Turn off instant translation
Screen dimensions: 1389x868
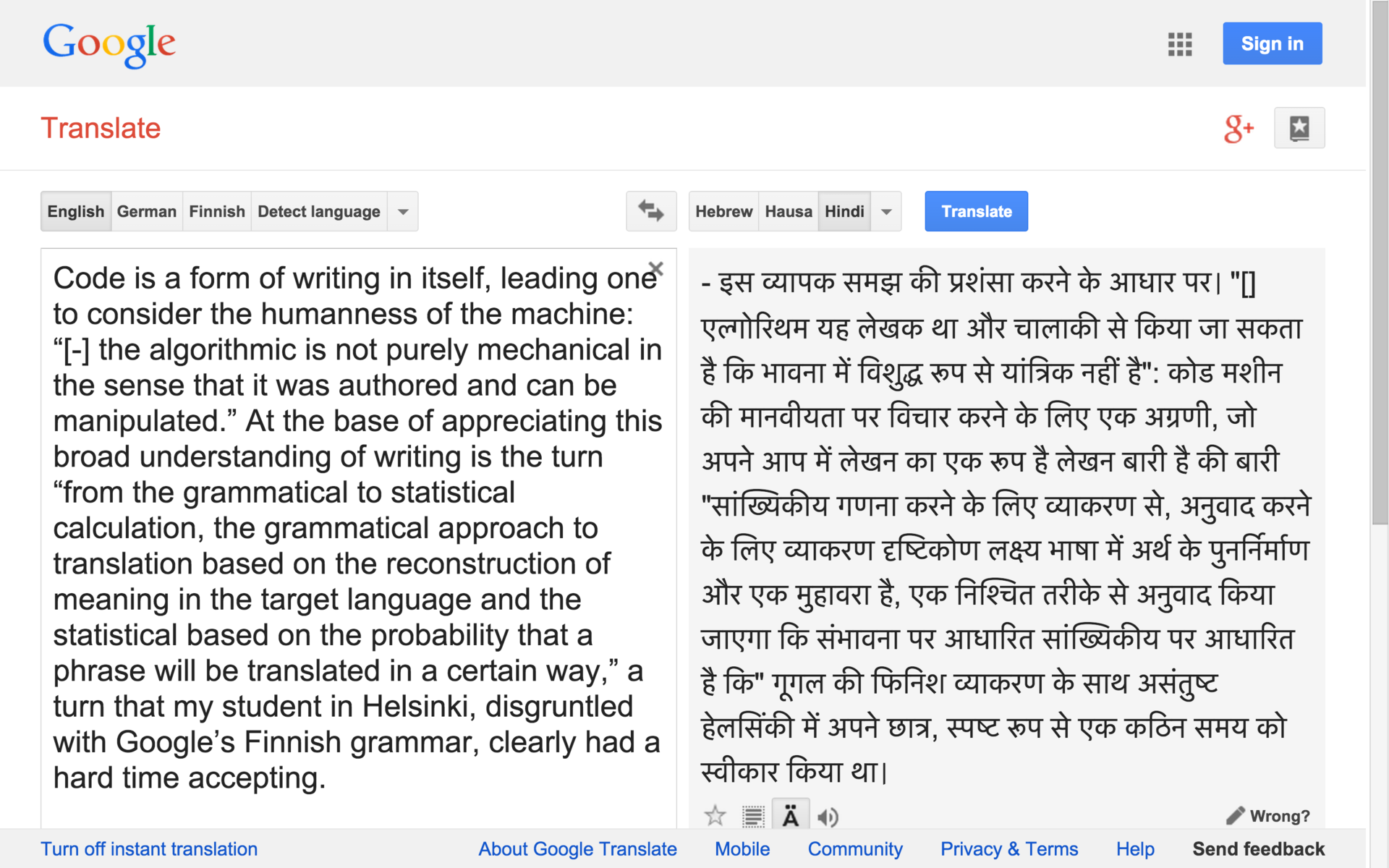click(149, 849)
